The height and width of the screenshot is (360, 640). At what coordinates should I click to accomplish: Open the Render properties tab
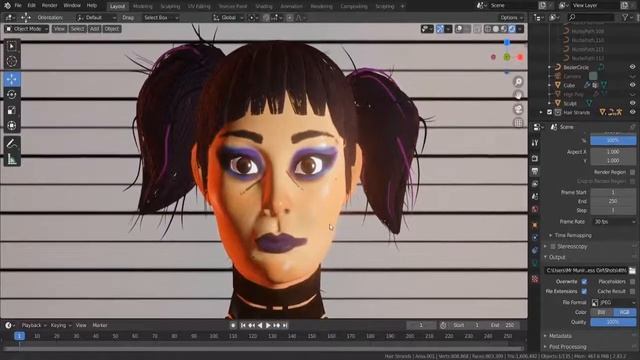[x=535, y=158]
